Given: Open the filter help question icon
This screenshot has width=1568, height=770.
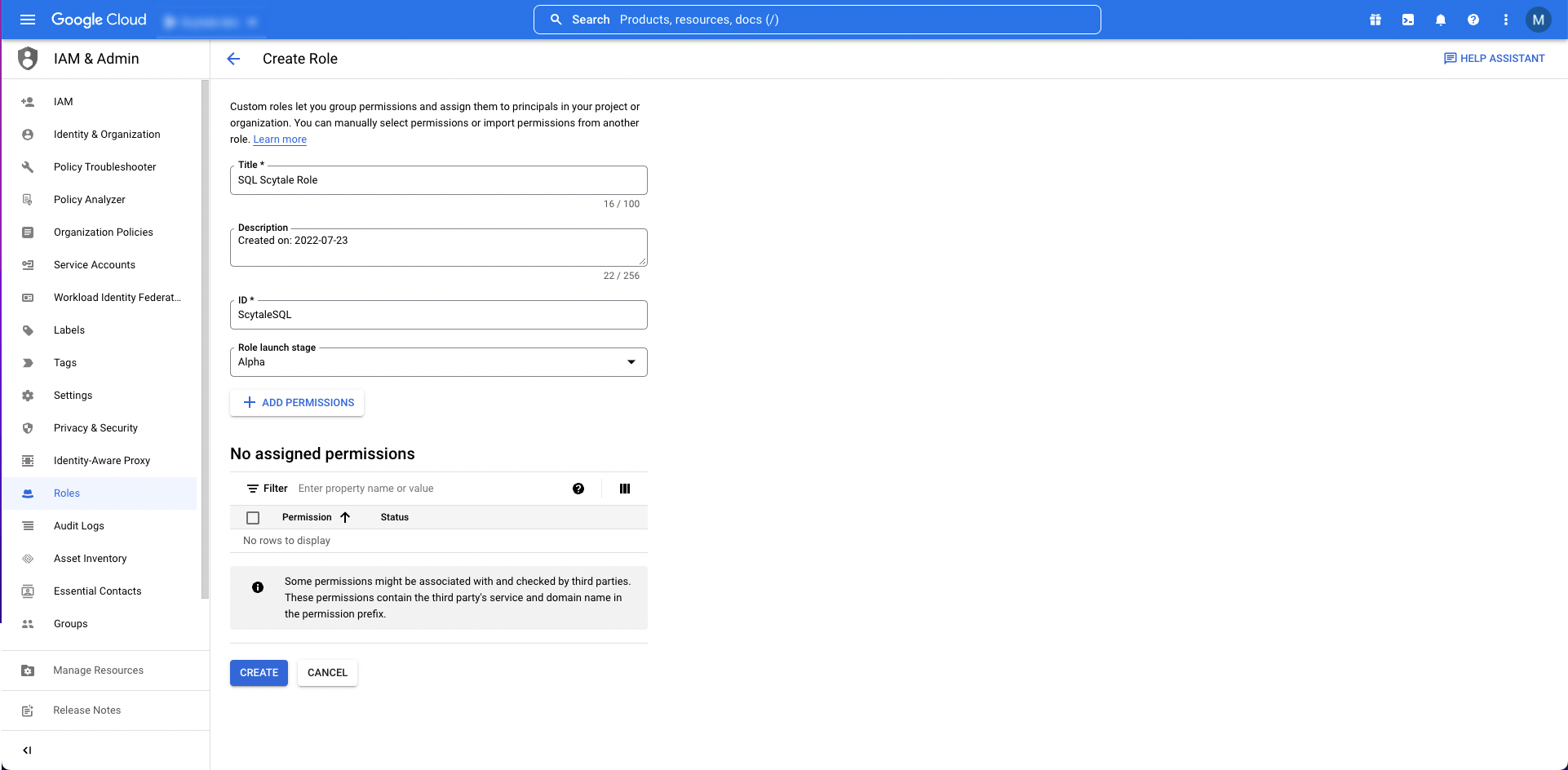Looking at the screenshot, I should tap(578, 489).
